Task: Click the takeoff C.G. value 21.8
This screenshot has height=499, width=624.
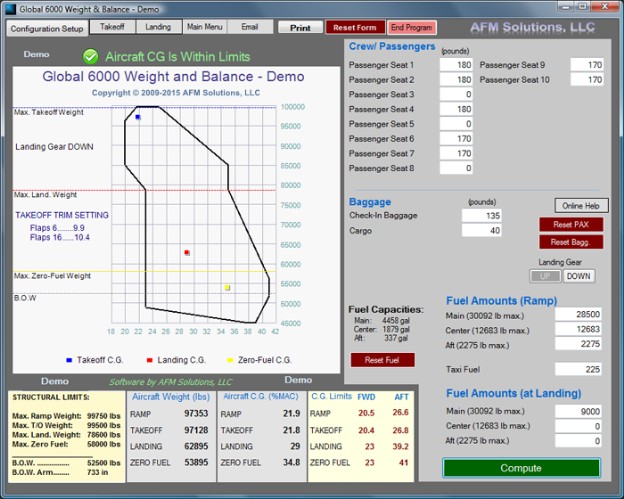Action: click(292, 430)
